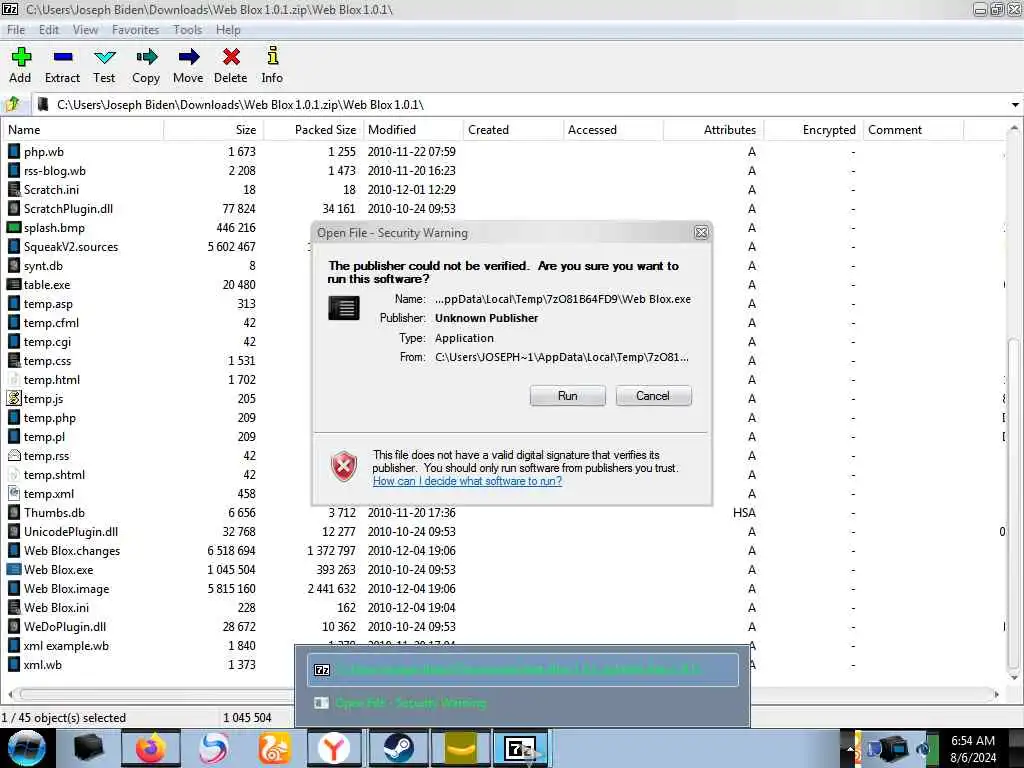Open the View menu
1024x768 pixels.
click(85, 30)
